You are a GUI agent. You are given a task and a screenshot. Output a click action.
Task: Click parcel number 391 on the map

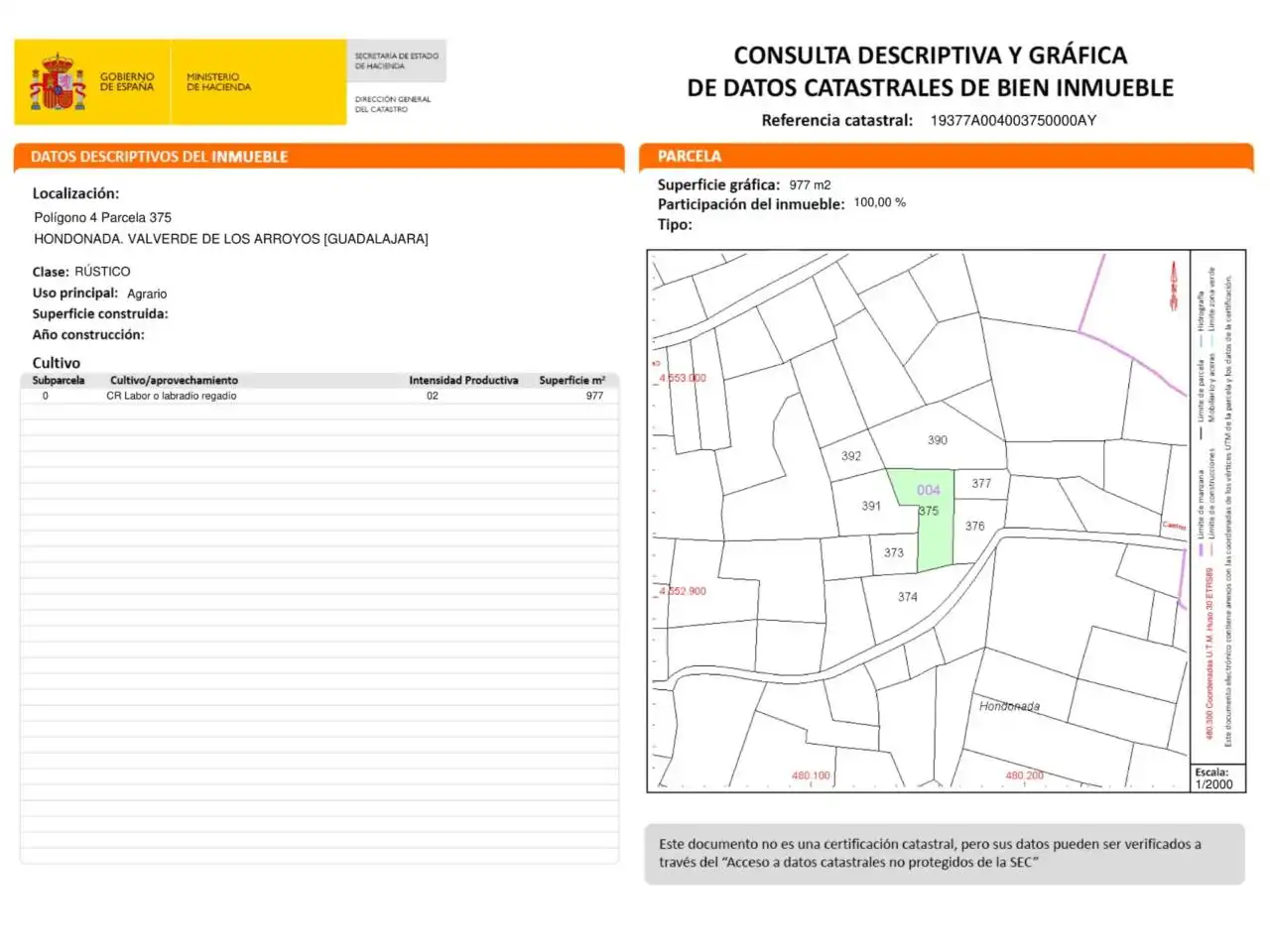(871, 506)
